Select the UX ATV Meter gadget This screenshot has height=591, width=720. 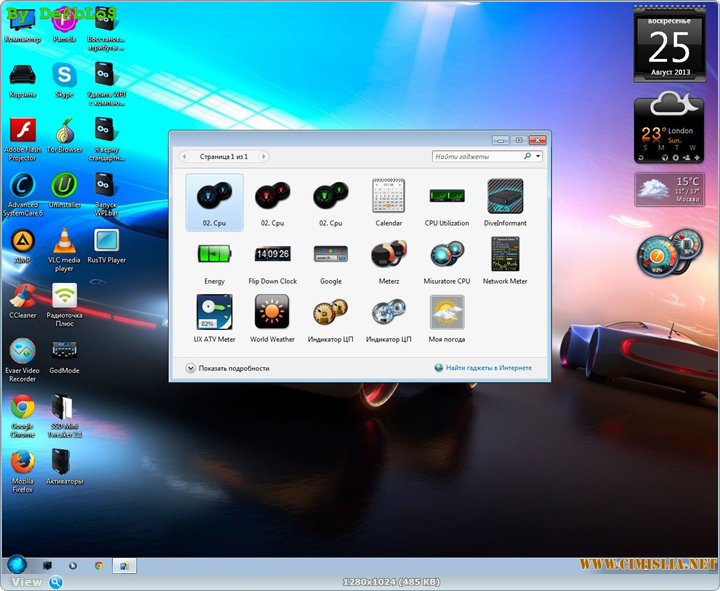(x=214, y=312)
